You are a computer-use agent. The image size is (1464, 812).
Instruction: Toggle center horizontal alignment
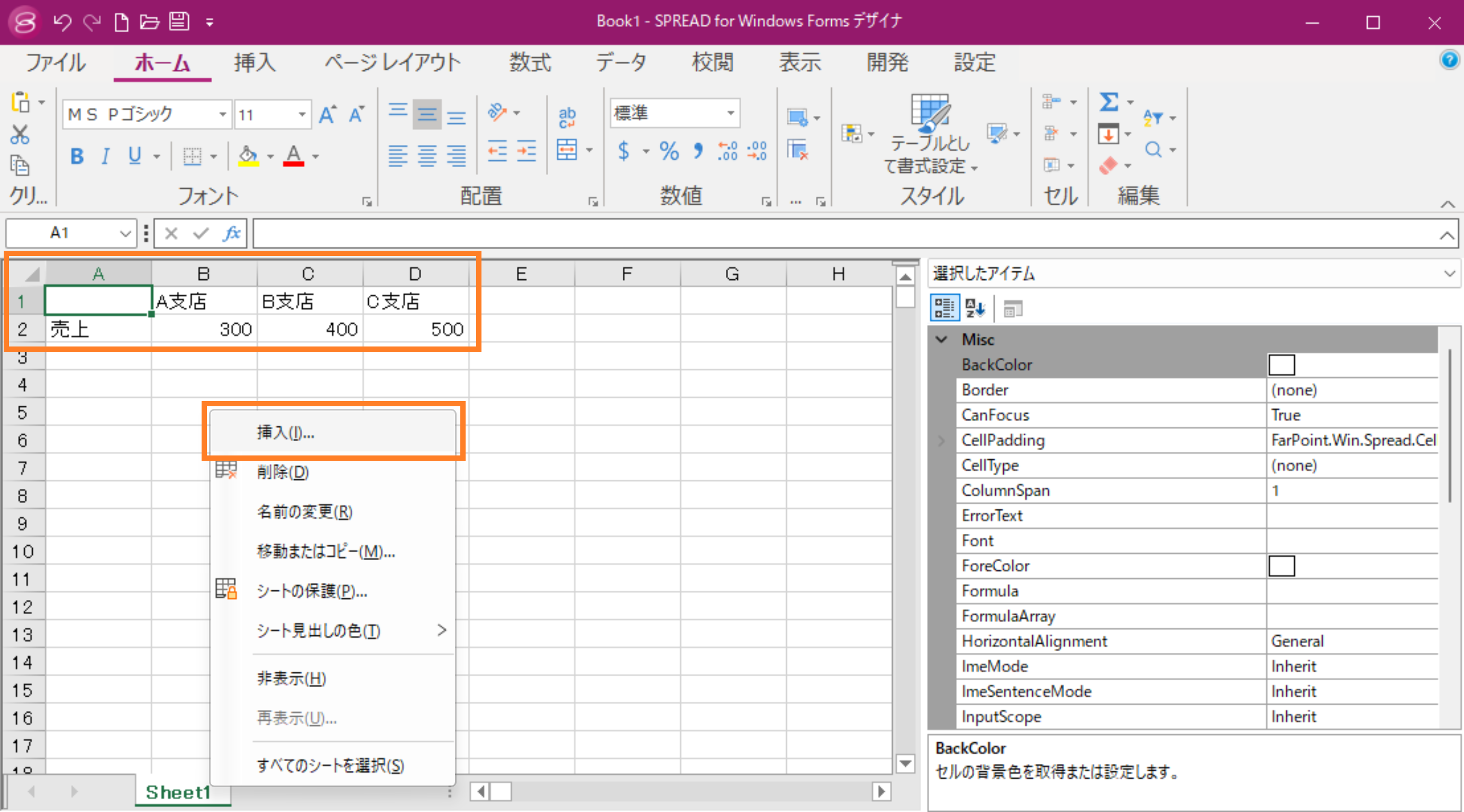pyautogui.click(x=427, y=154)
